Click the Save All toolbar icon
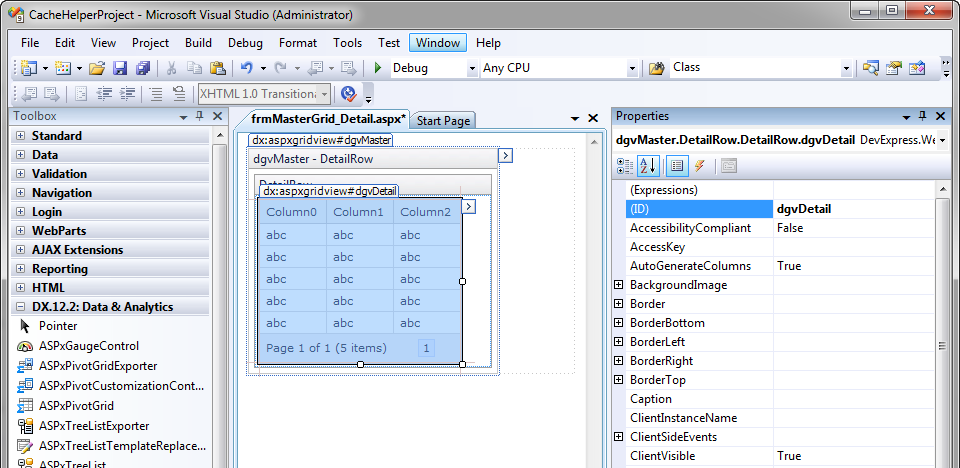 point(143,68)
